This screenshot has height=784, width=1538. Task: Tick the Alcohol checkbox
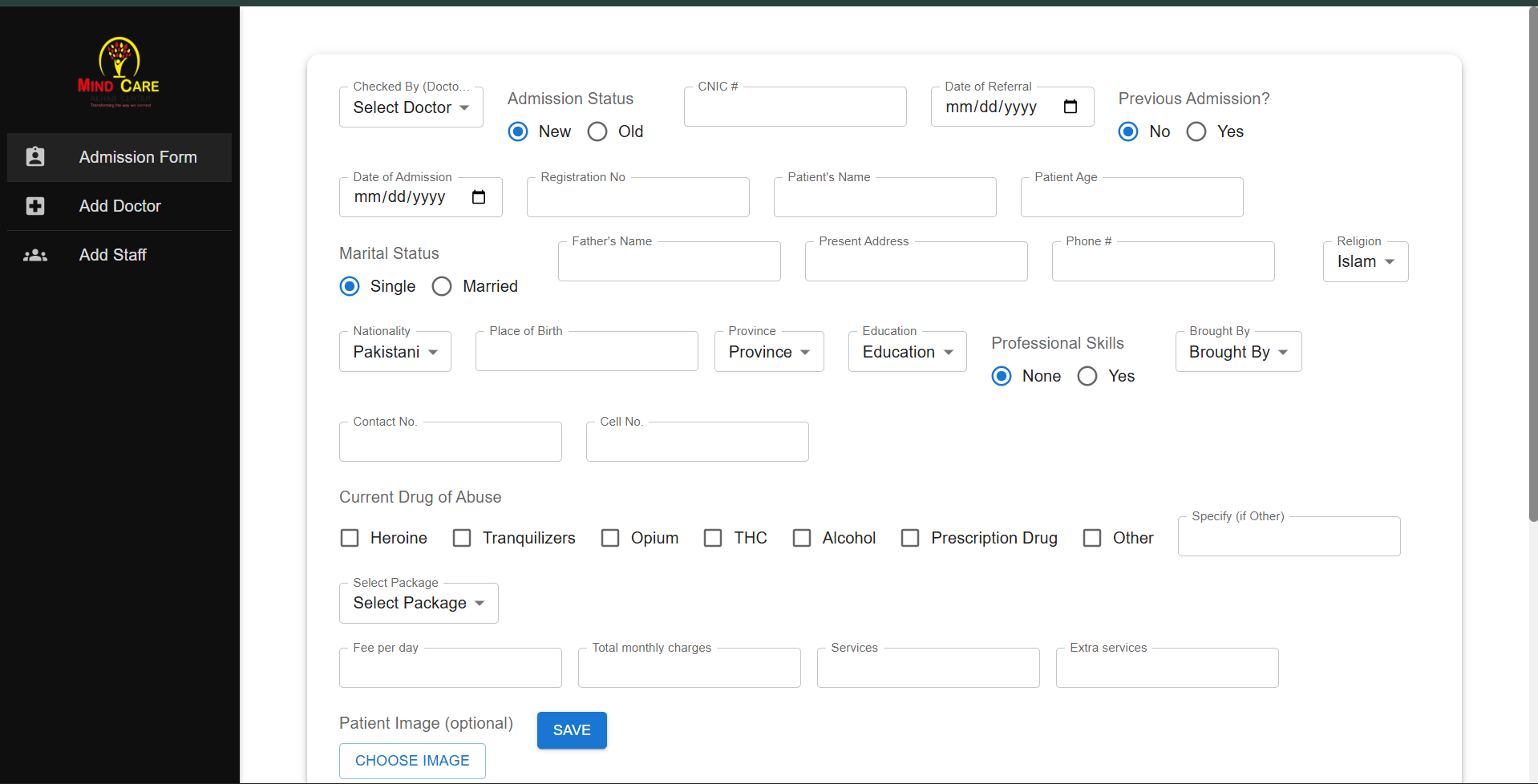(x=801, y=538)
